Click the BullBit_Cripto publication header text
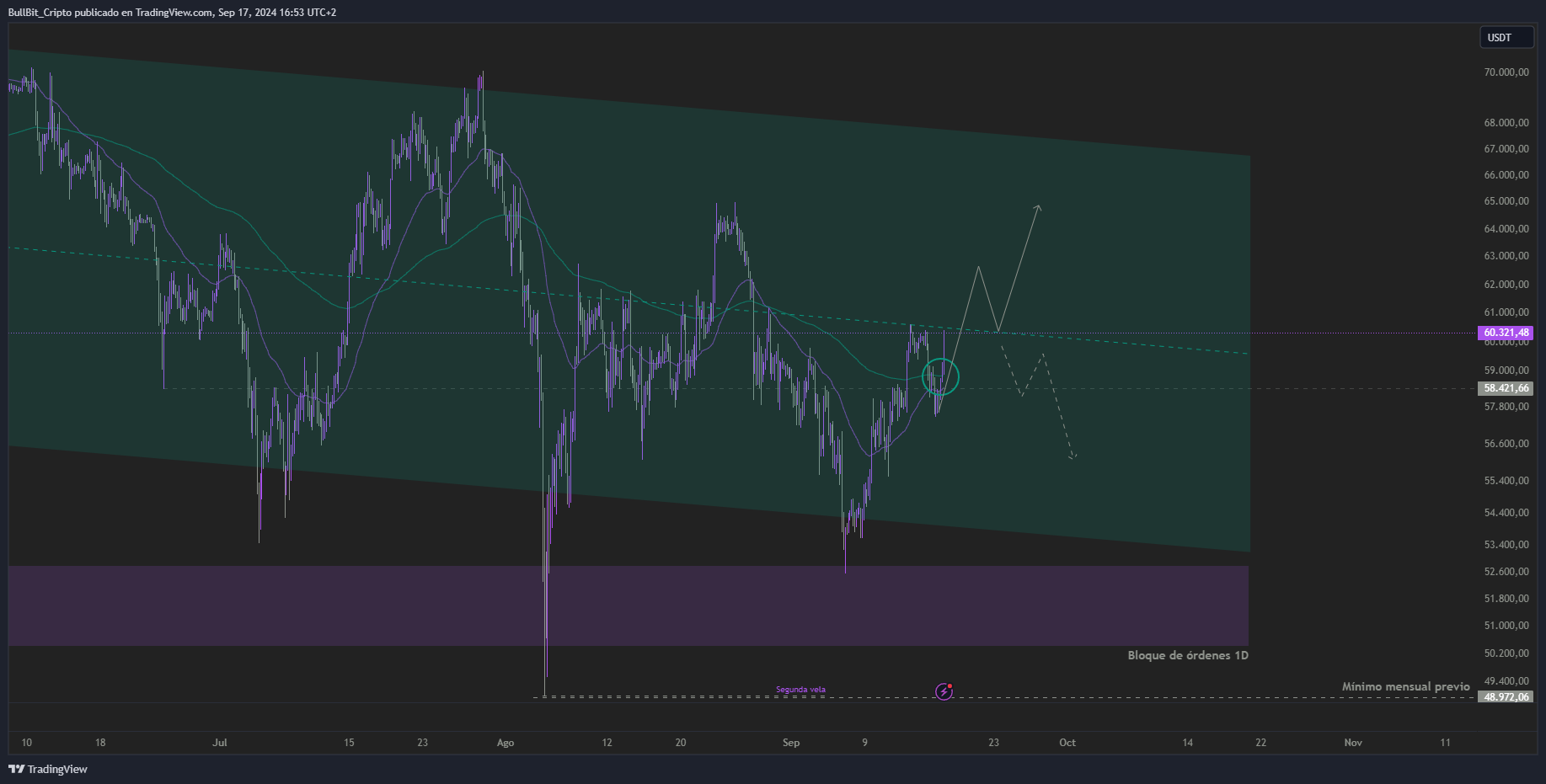This screenshot has height=784, width=1546. [x=172, y=13]
